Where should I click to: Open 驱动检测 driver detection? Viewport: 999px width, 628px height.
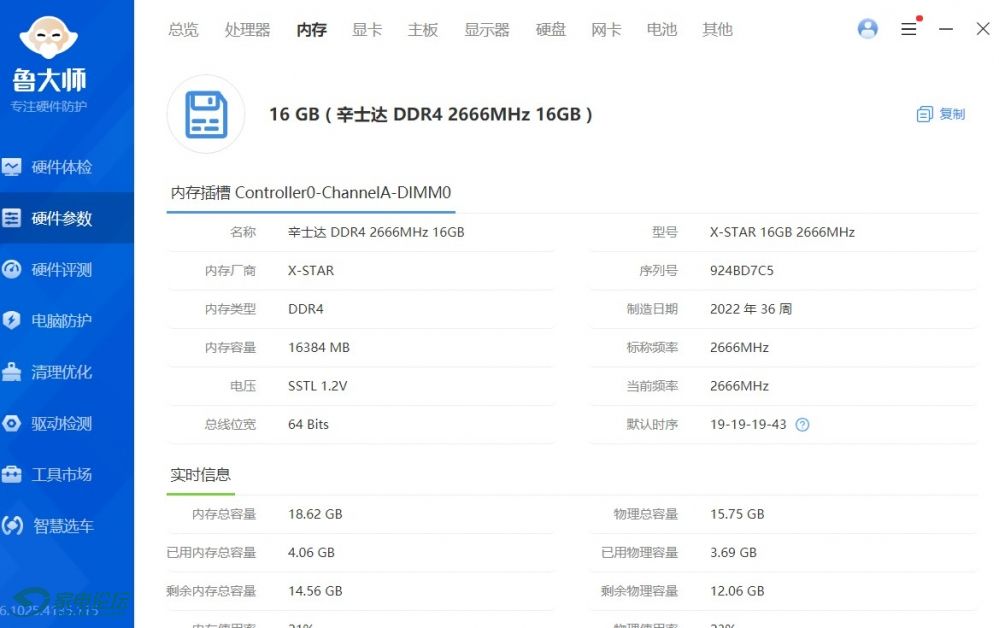[x=67, y=424]
